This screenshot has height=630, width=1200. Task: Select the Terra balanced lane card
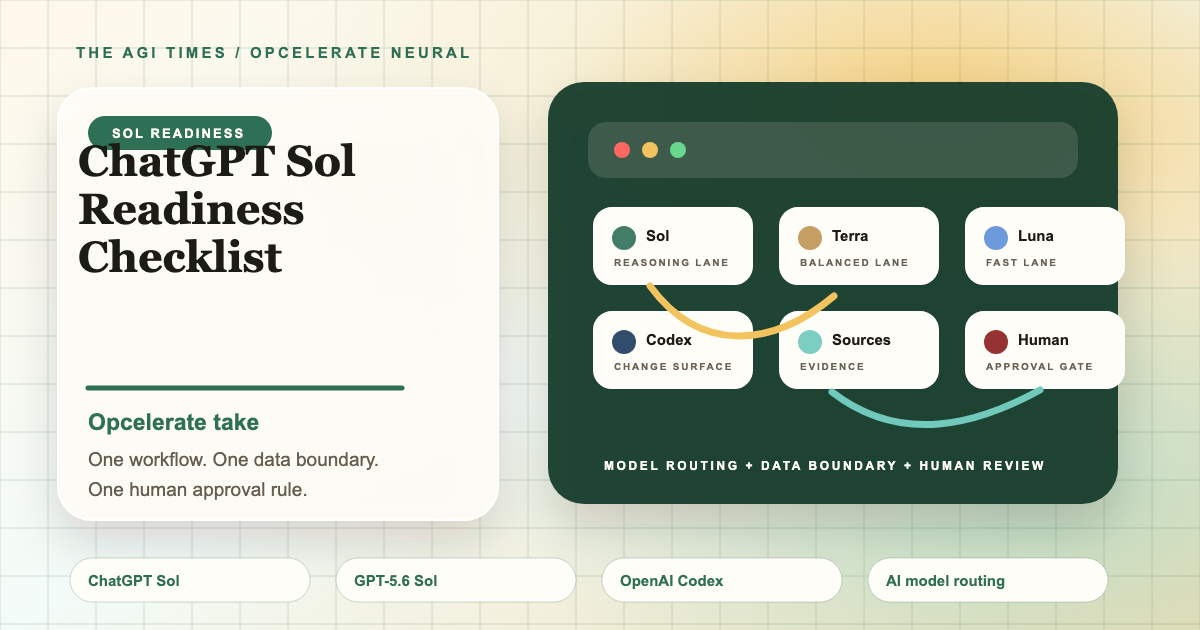[x=859, y=246]
